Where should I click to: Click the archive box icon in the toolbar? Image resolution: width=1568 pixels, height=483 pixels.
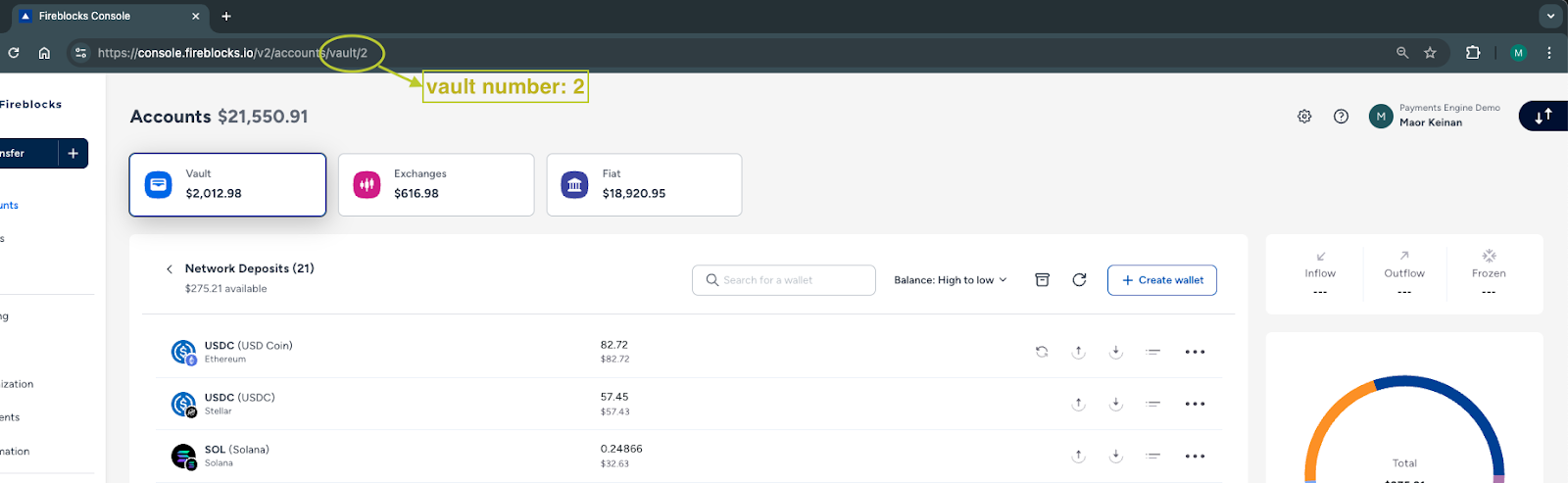coord(1042,280)
